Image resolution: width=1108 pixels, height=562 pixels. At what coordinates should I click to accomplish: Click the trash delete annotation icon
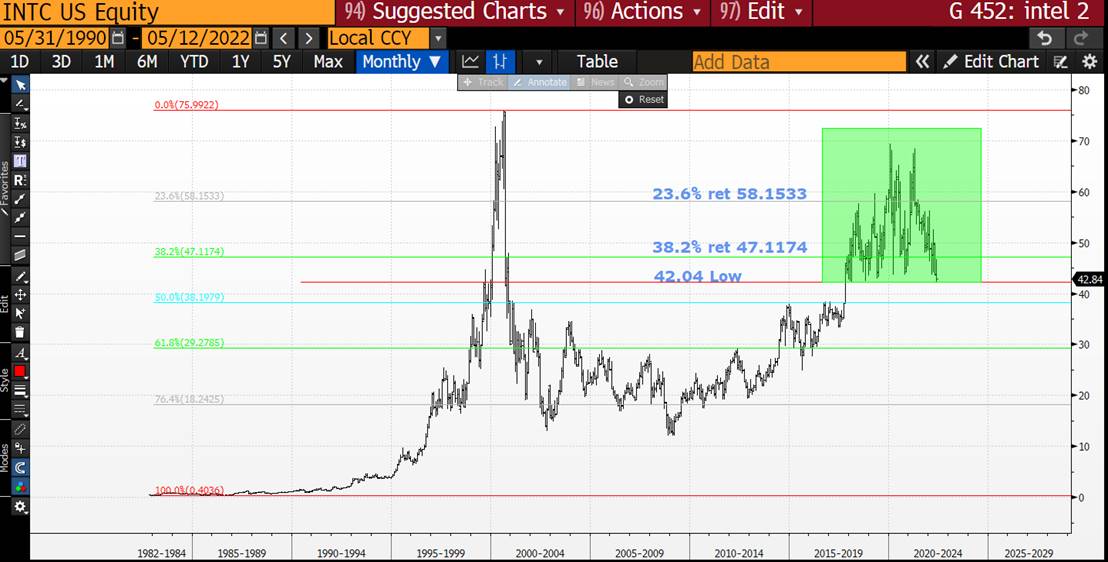pyautogui.click(x=20, y=332)
